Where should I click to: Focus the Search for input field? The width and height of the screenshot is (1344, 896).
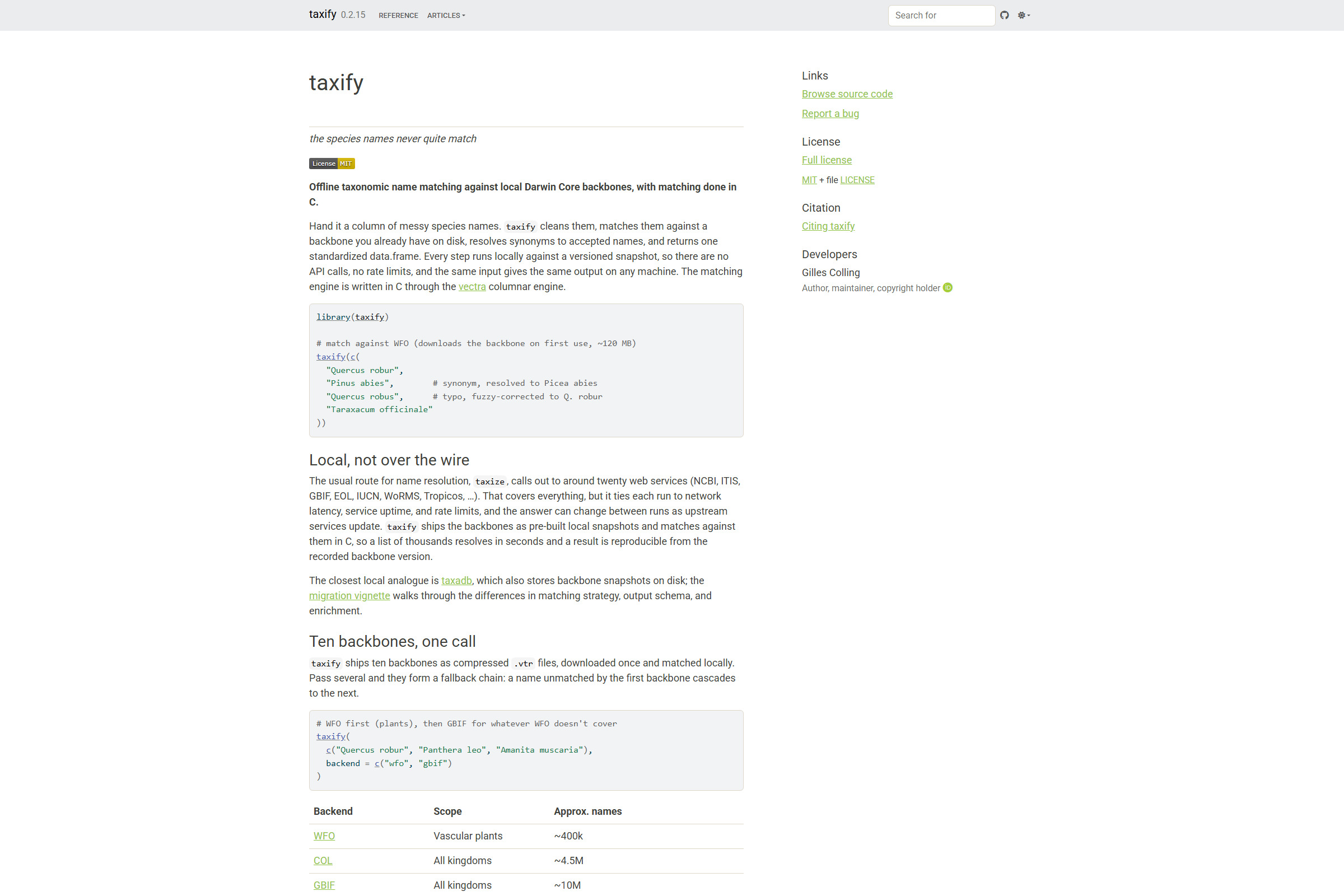tap(941, 16)
